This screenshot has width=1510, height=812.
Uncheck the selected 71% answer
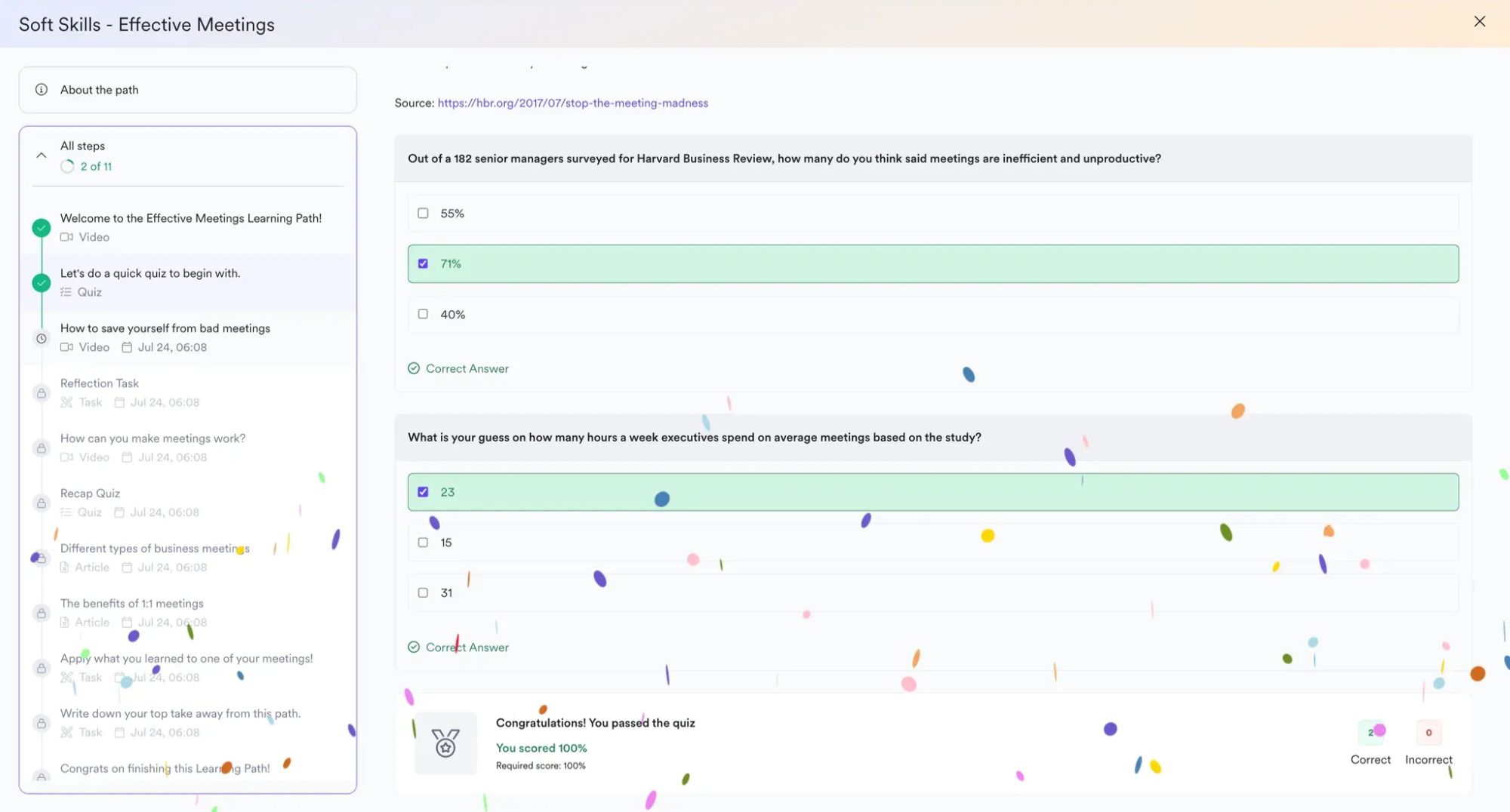[424, 263]
